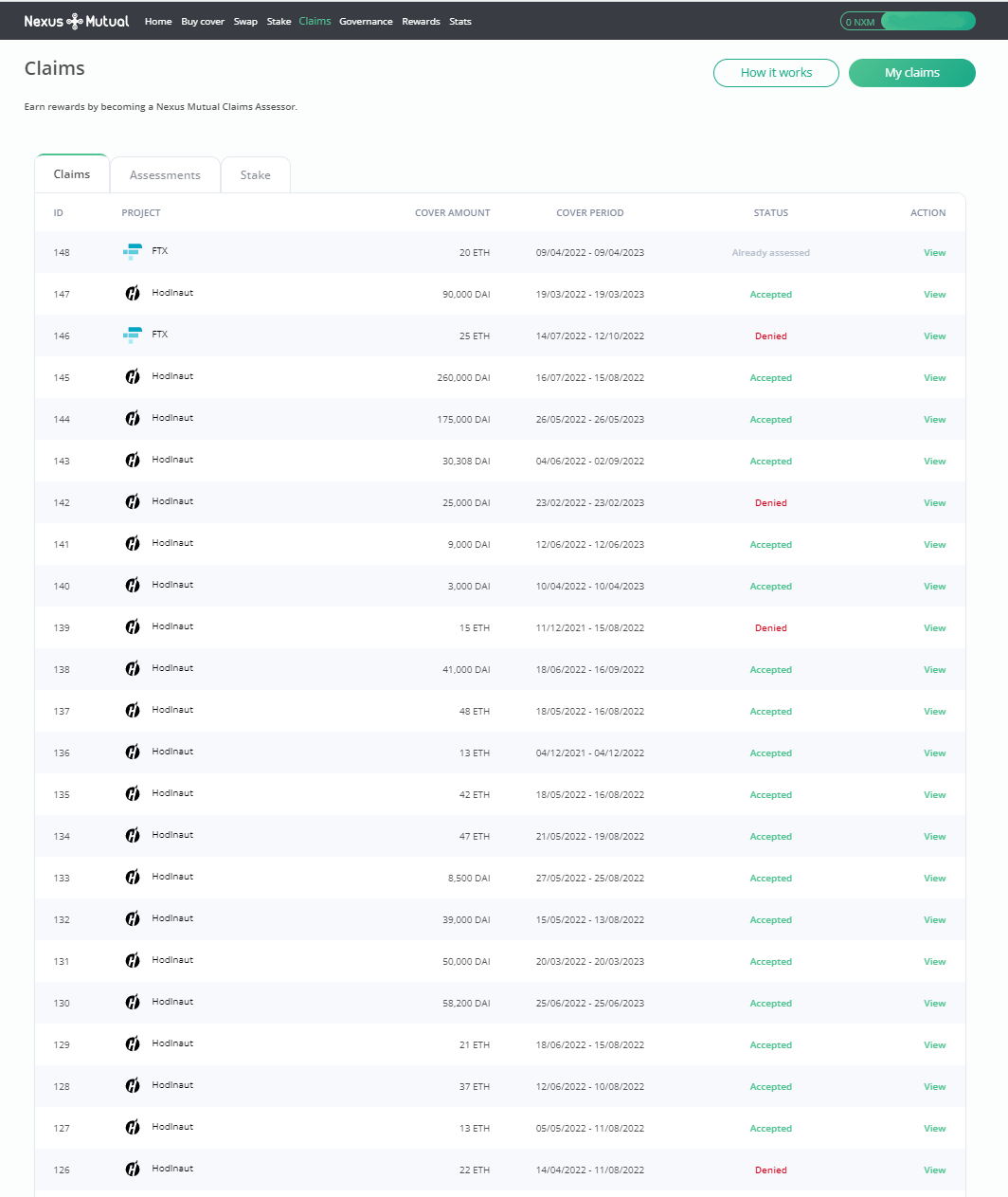The height and width of the screenshot is (1197, 1008).
Task: Click the Hodlnaut icon in row 136
Action: [133, 753]
